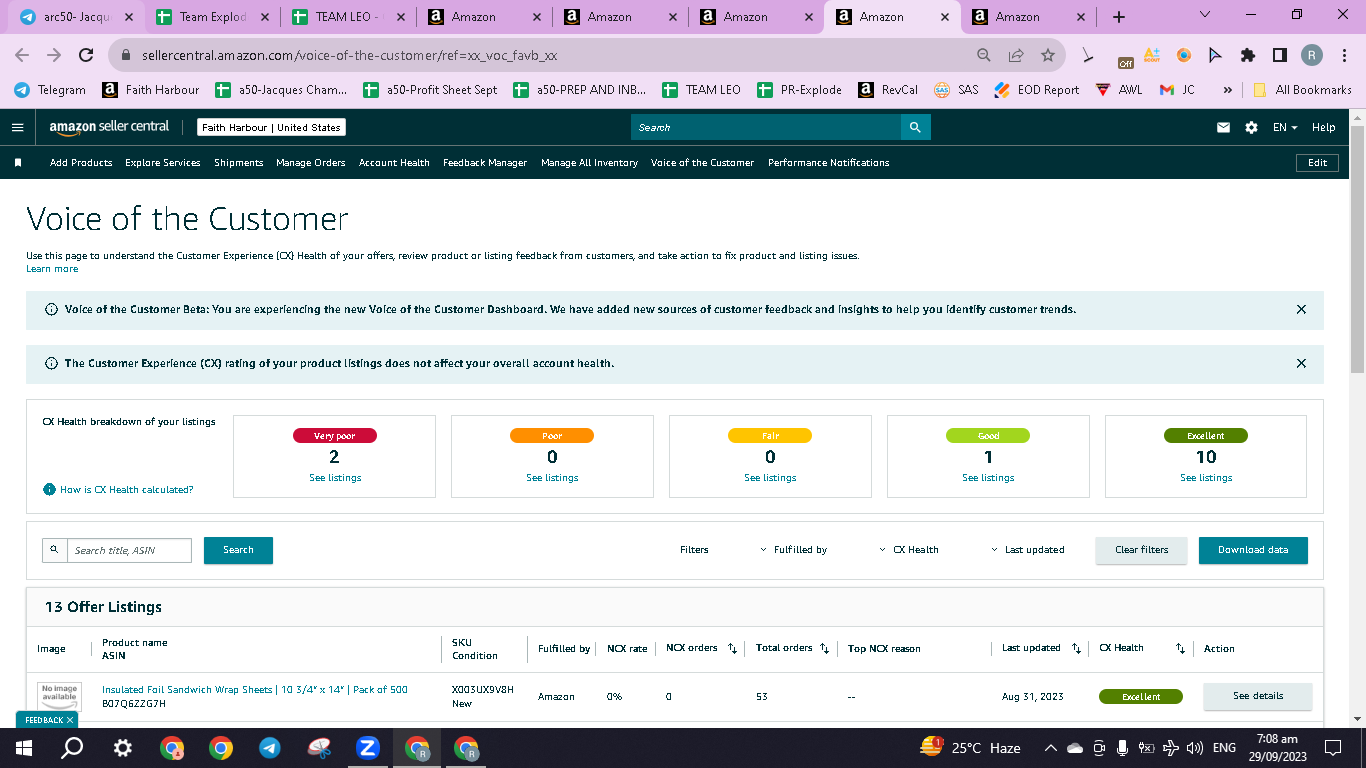Image resolution: width=1366 pixels, height=768 pixels.
Task: Click the teal Search button
Action: pos(238,550)
